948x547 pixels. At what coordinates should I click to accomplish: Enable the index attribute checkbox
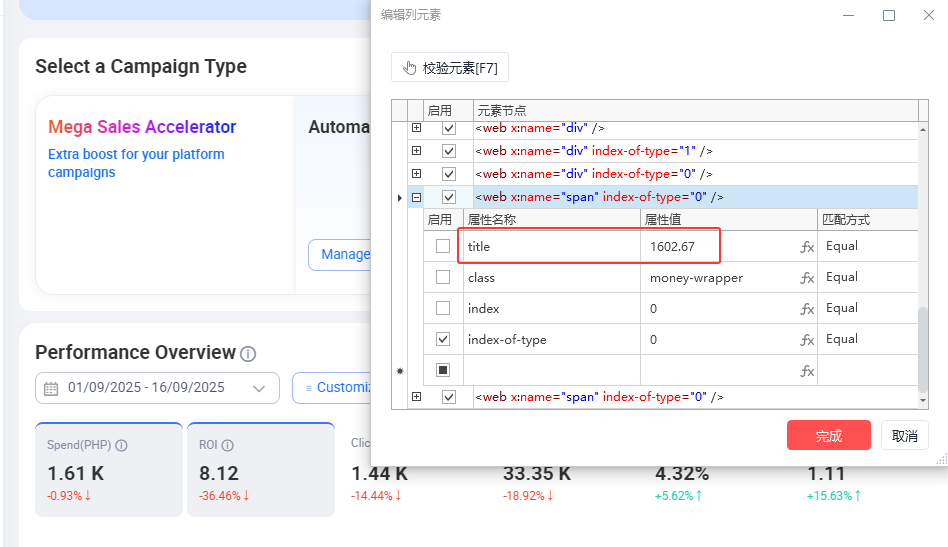tap(443, 308)
